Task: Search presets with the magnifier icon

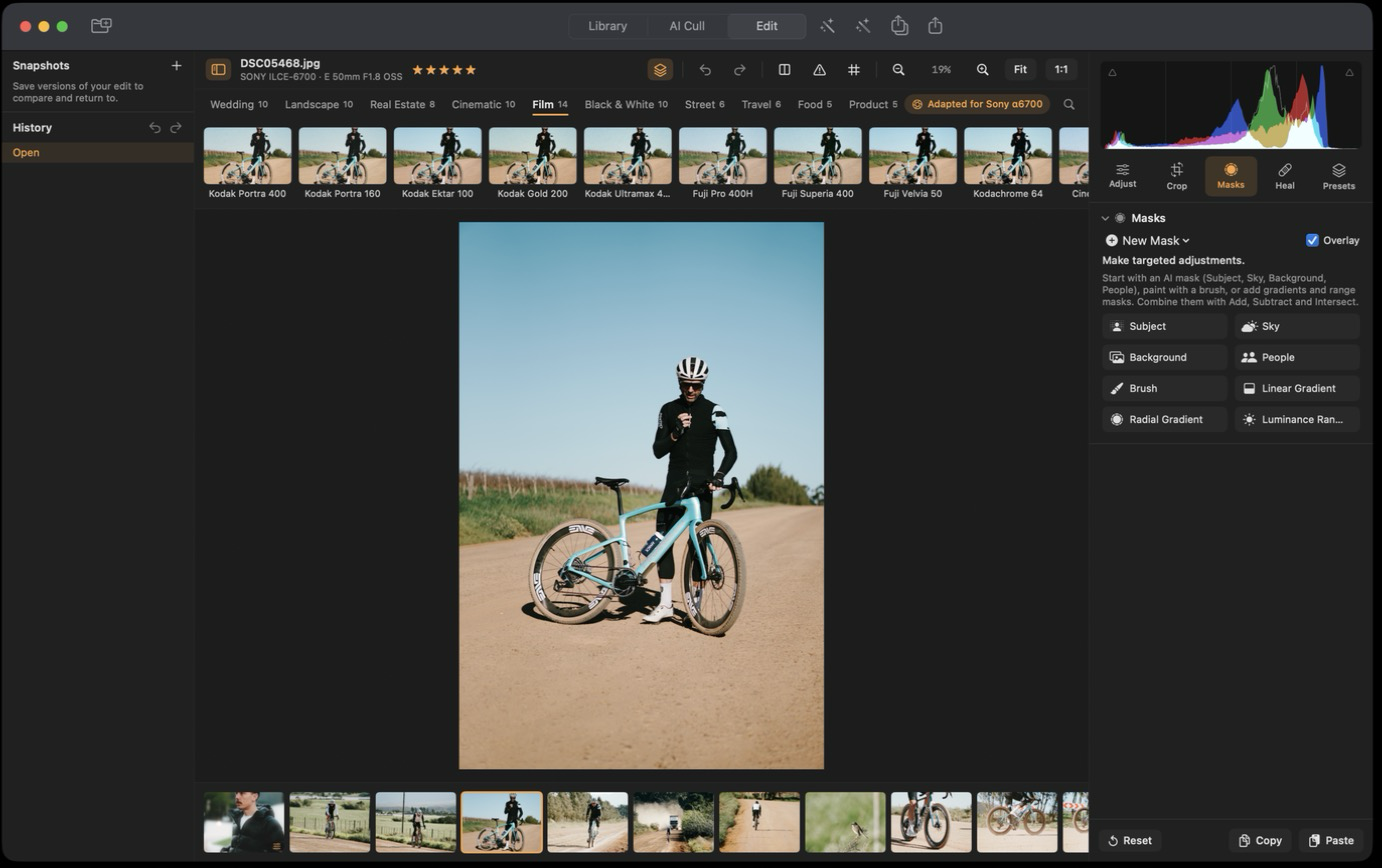Action: 1069,104
